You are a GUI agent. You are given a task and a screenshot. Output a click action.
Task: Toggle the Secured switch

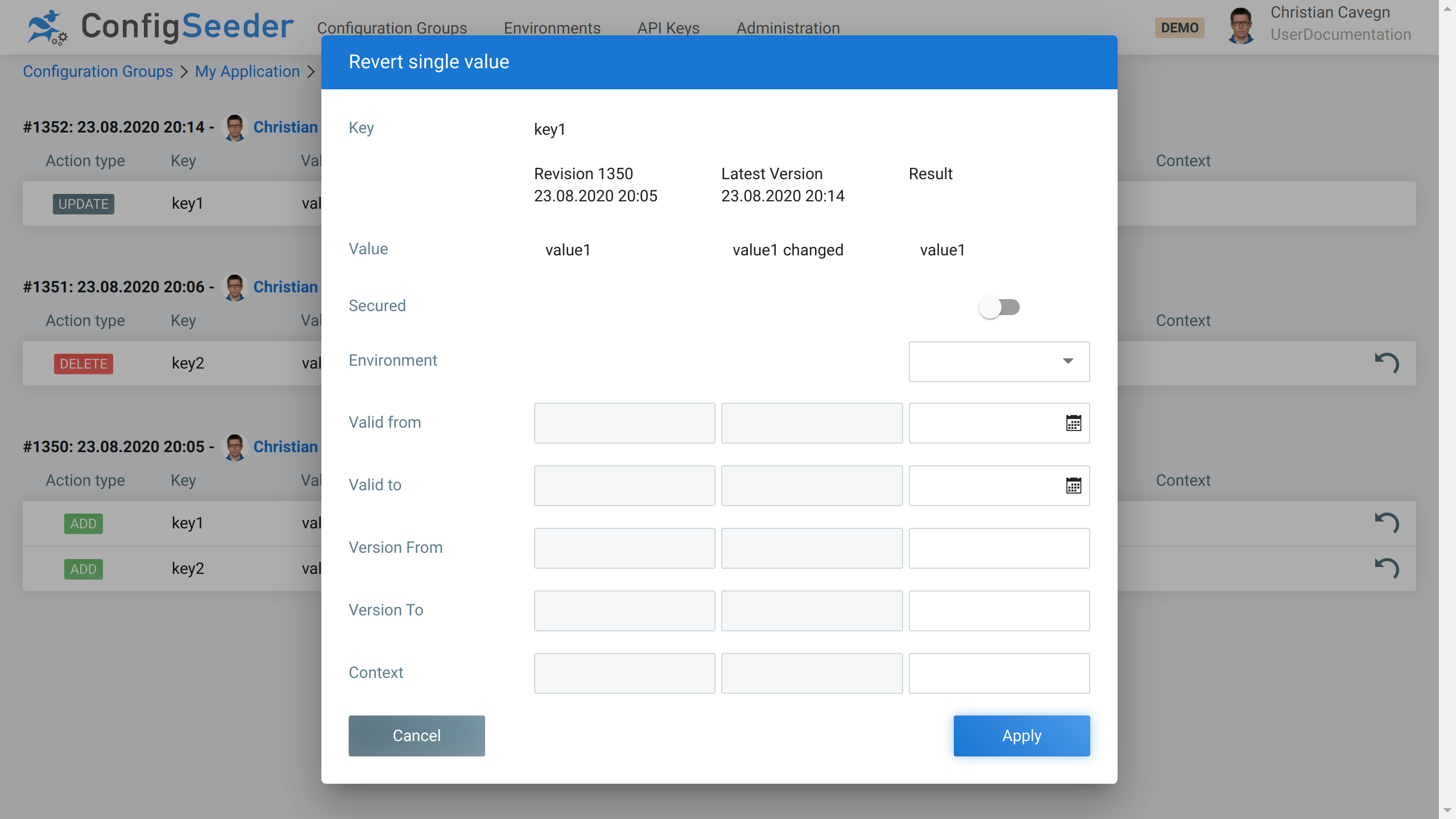pos(999,307)
